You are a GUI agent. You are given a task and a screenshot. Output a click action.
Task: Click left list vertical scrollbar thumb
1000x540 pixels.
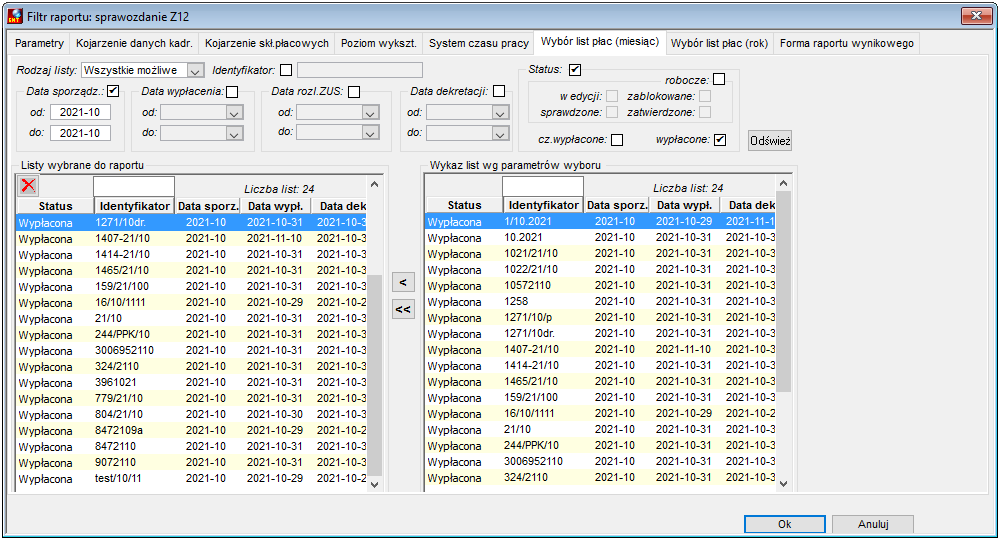tap(374, 376)
